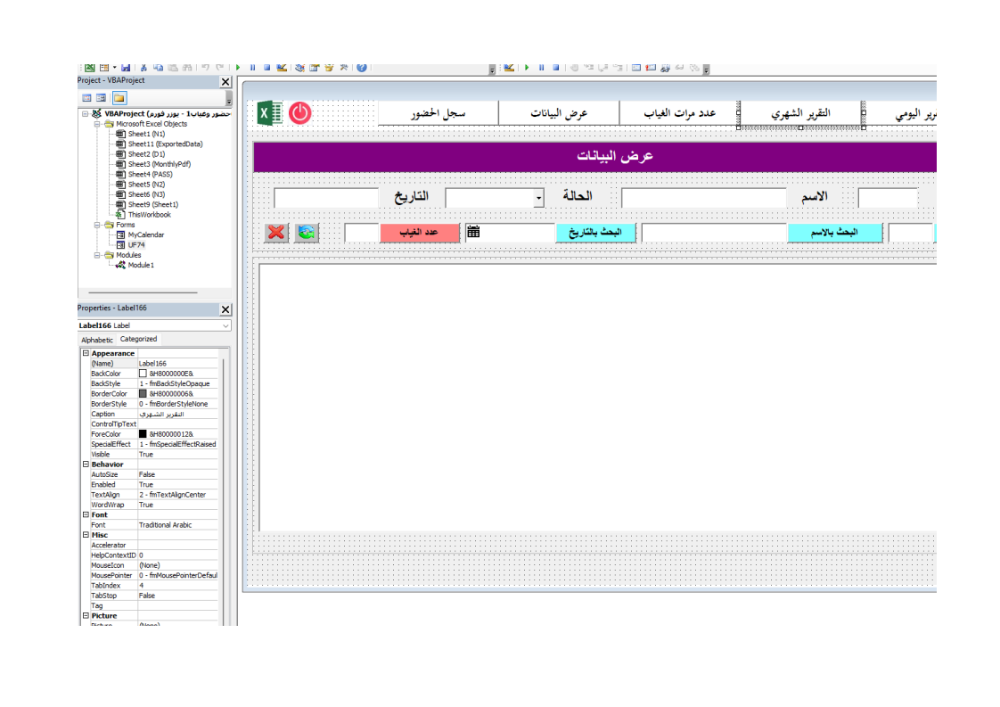Image resolution: width=1000 pixels, height=707 pixels.
Task: Select the Caption property value field
Action: (x=178, y=414)
